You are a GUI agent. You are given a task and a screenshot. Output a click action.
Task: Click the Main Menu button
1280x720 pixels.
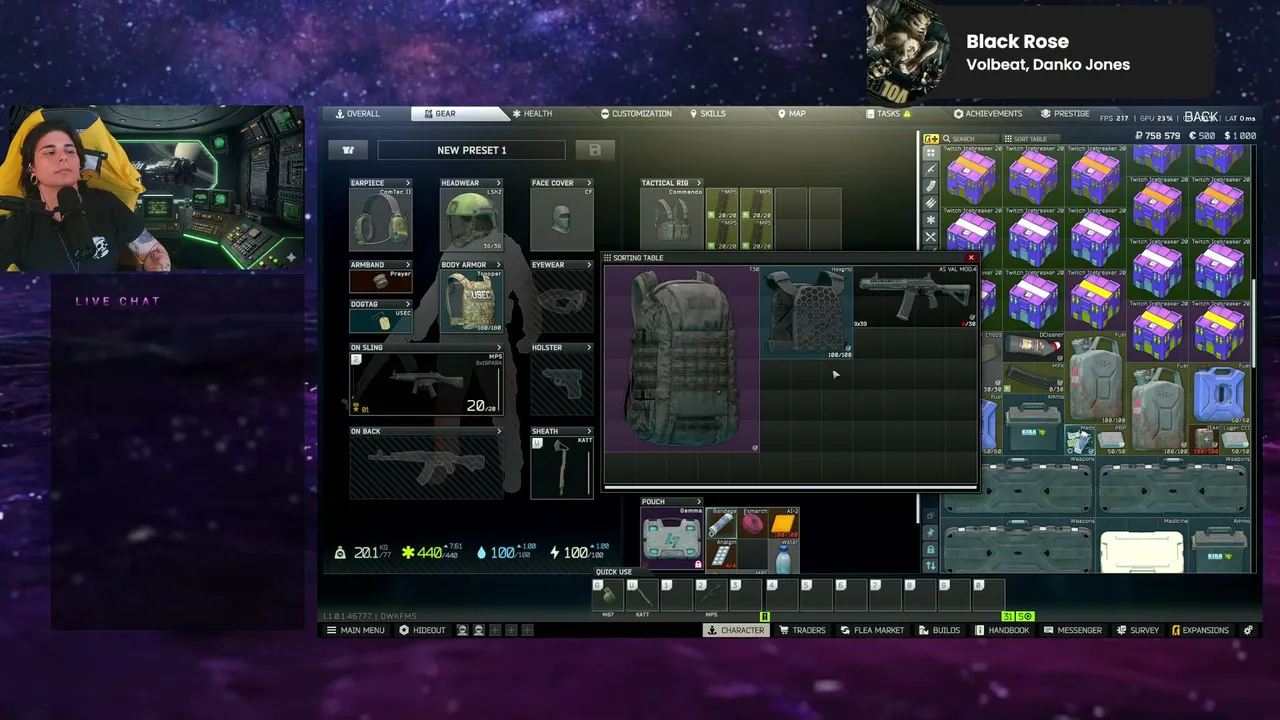356,630
